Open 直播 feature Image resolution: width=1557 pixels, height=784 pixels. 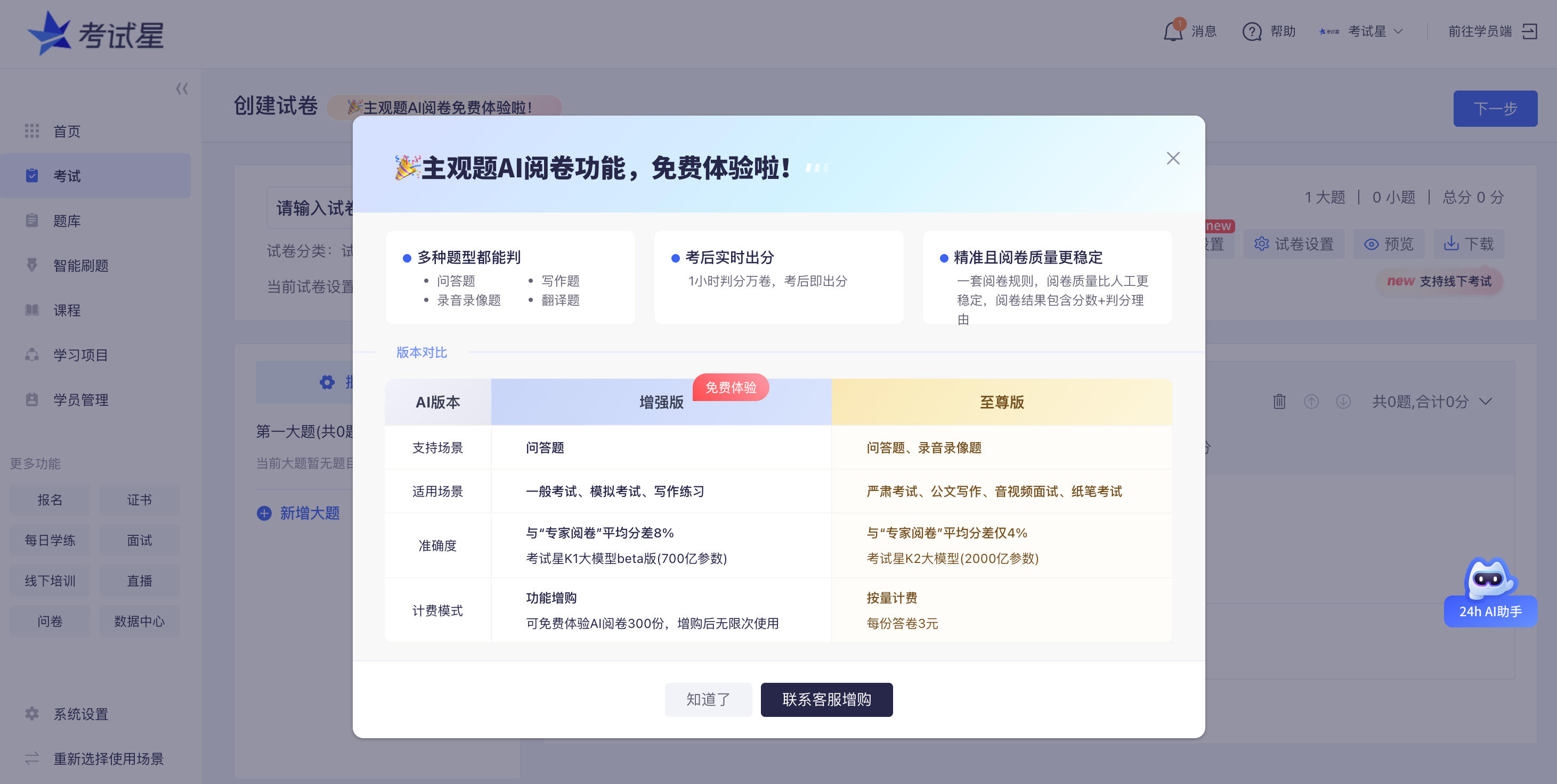pyautogui.click(x=140, y=581)
